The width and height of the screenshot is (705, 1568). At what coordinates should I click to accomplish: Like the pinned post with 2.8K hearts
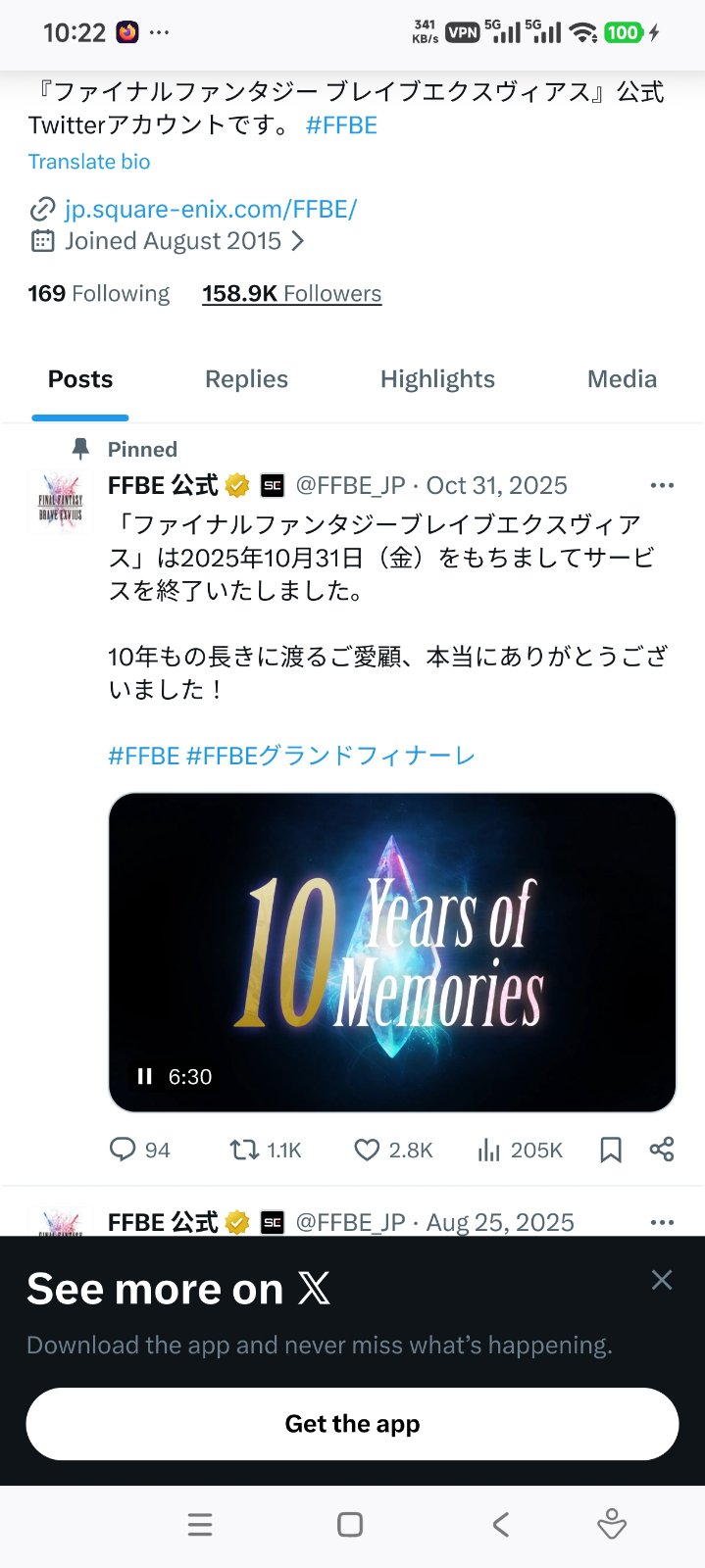tap(367, 1150)
